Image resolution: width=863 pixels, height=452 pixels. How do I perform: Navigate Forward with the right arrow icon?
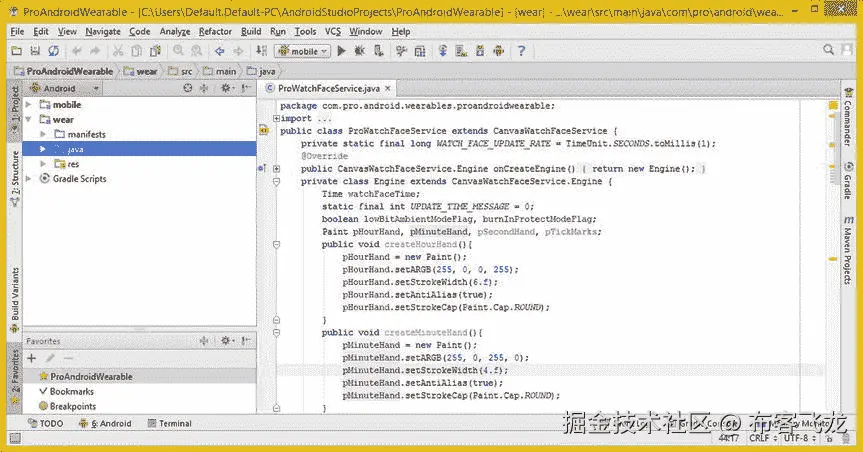[x=238, y=51]
